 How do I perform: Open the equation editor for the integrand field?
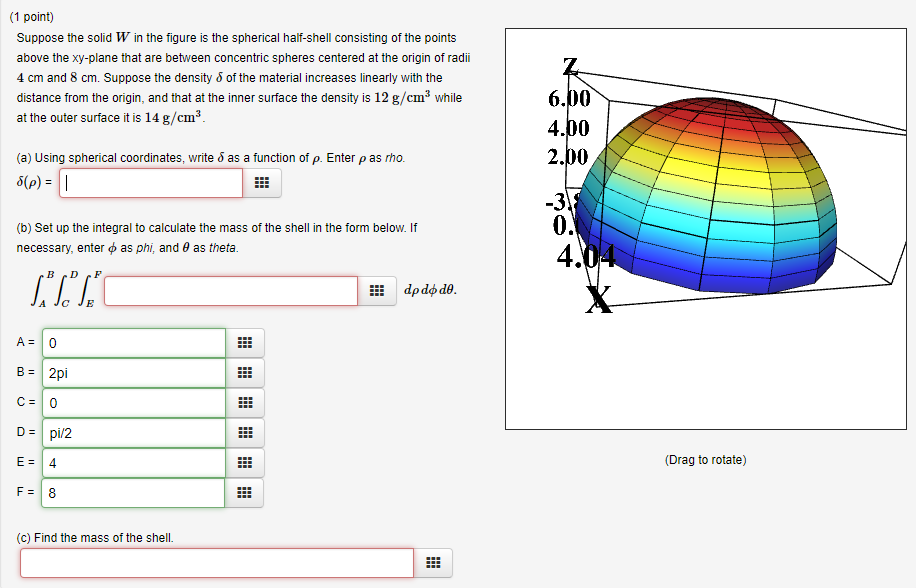point(377,291)
